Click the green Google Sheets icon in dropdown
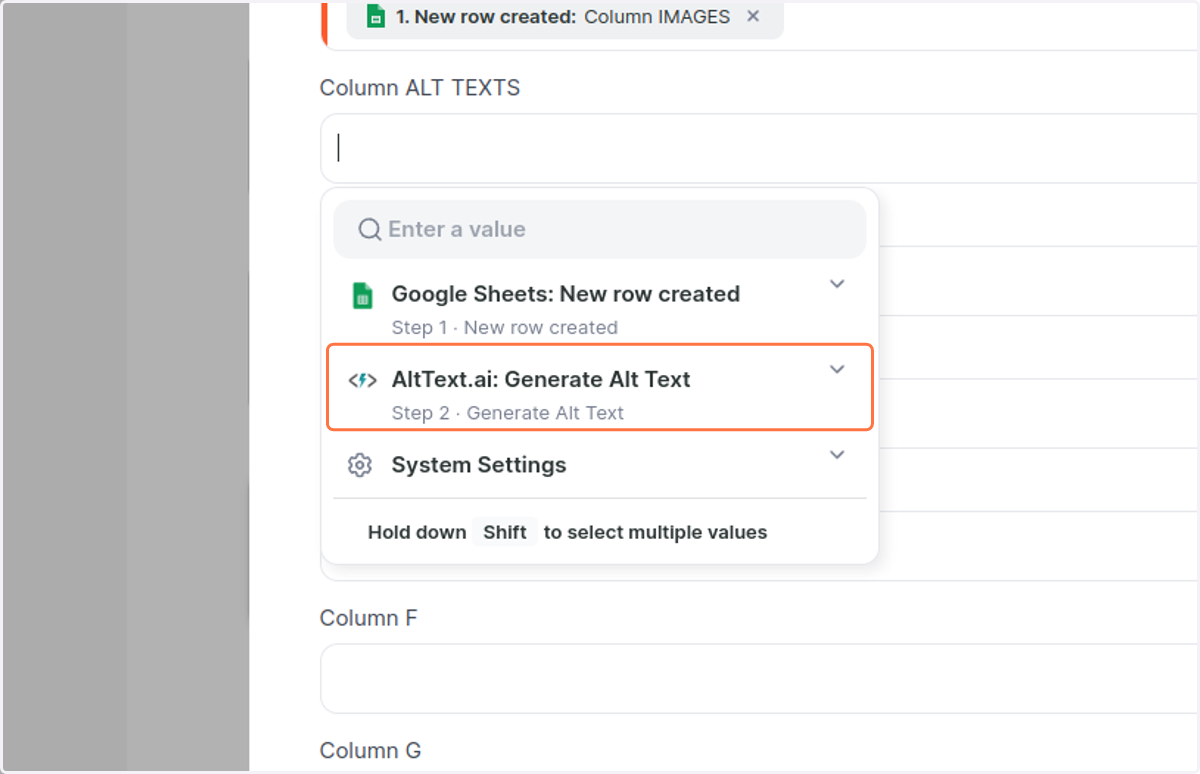This screenshot has width=1200, height=774. pos(362,296)
